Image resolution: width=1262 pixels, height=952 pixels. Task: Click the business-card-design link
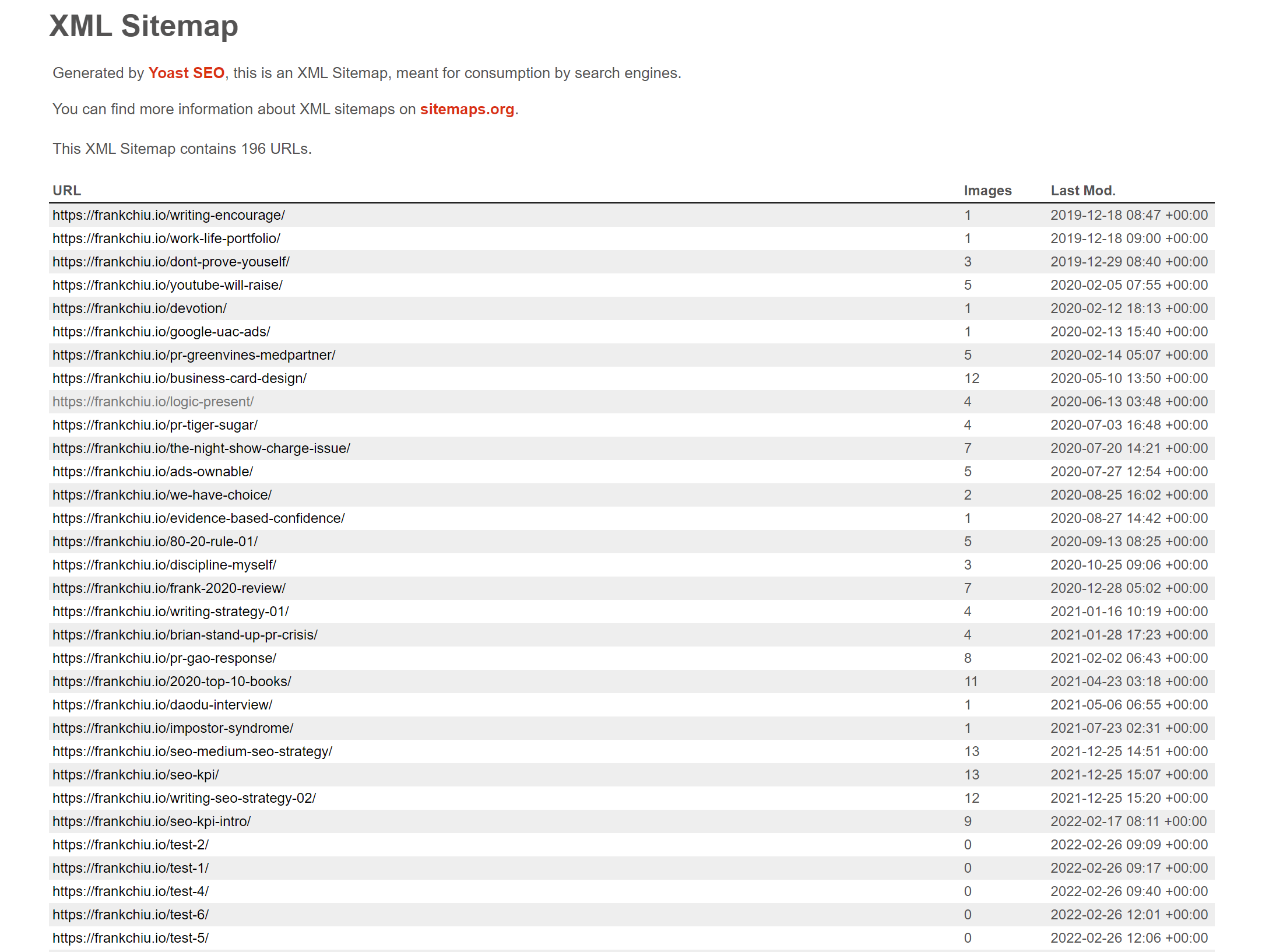180,378
